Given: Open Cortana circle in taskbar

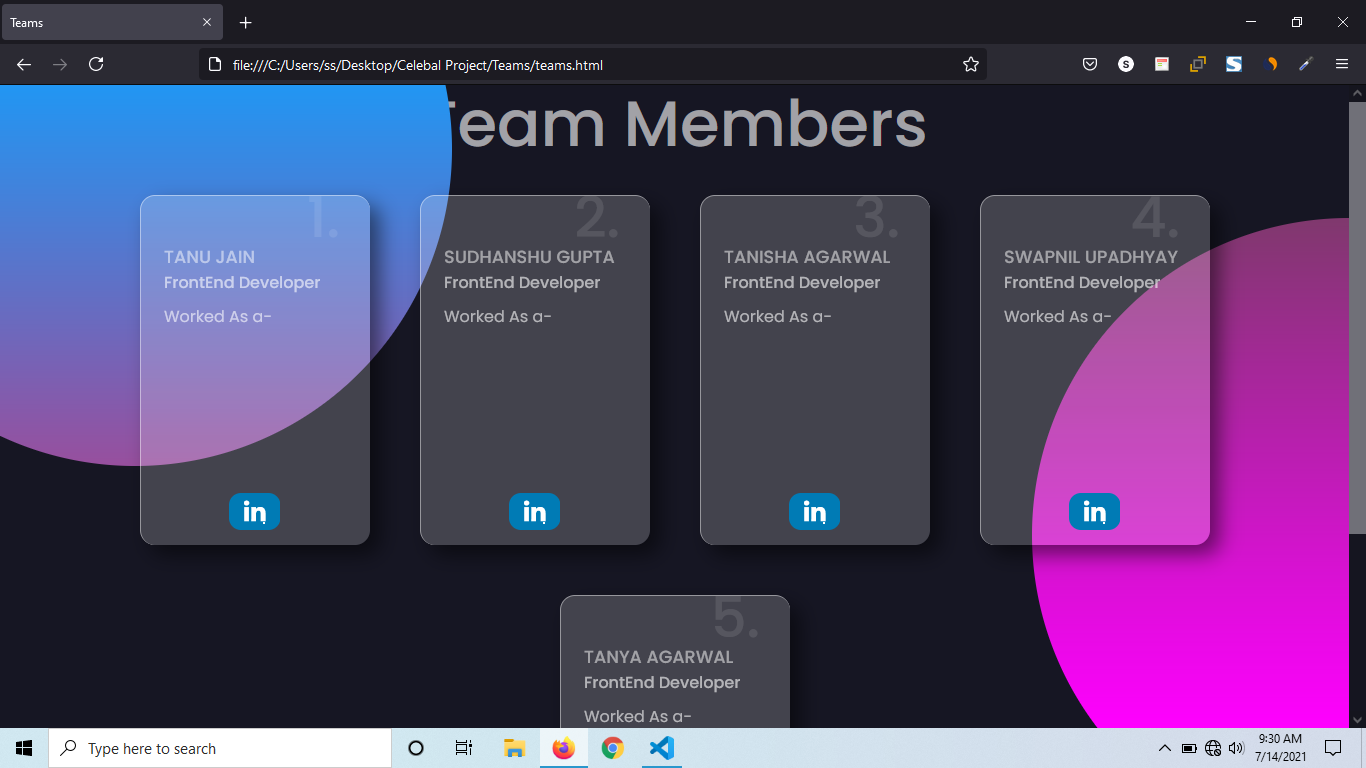Looking at the screenshot, I should pyautogui.click(x=416, y=748).
